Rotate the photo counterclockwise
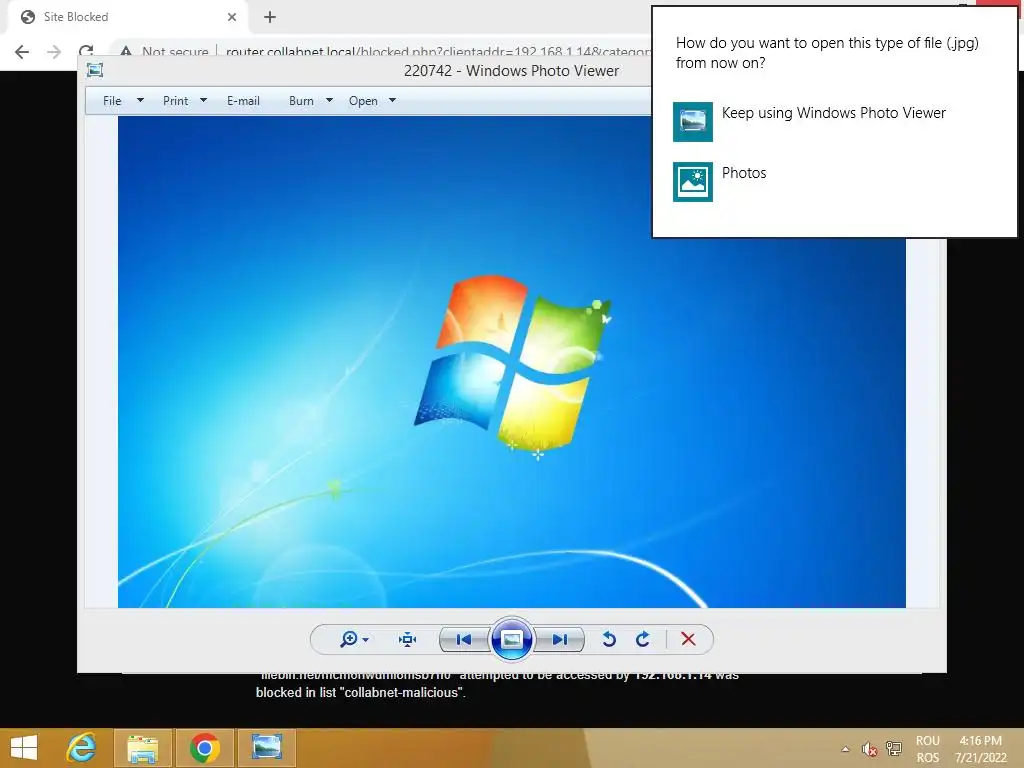 tap(609, 639)
